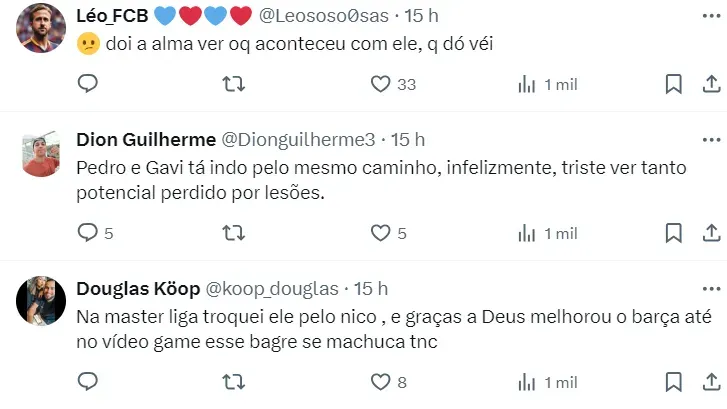Like Douglas Köop's tweet with 8 likes
This screenshot has height=409, width=727.
[x=380, y=381]
